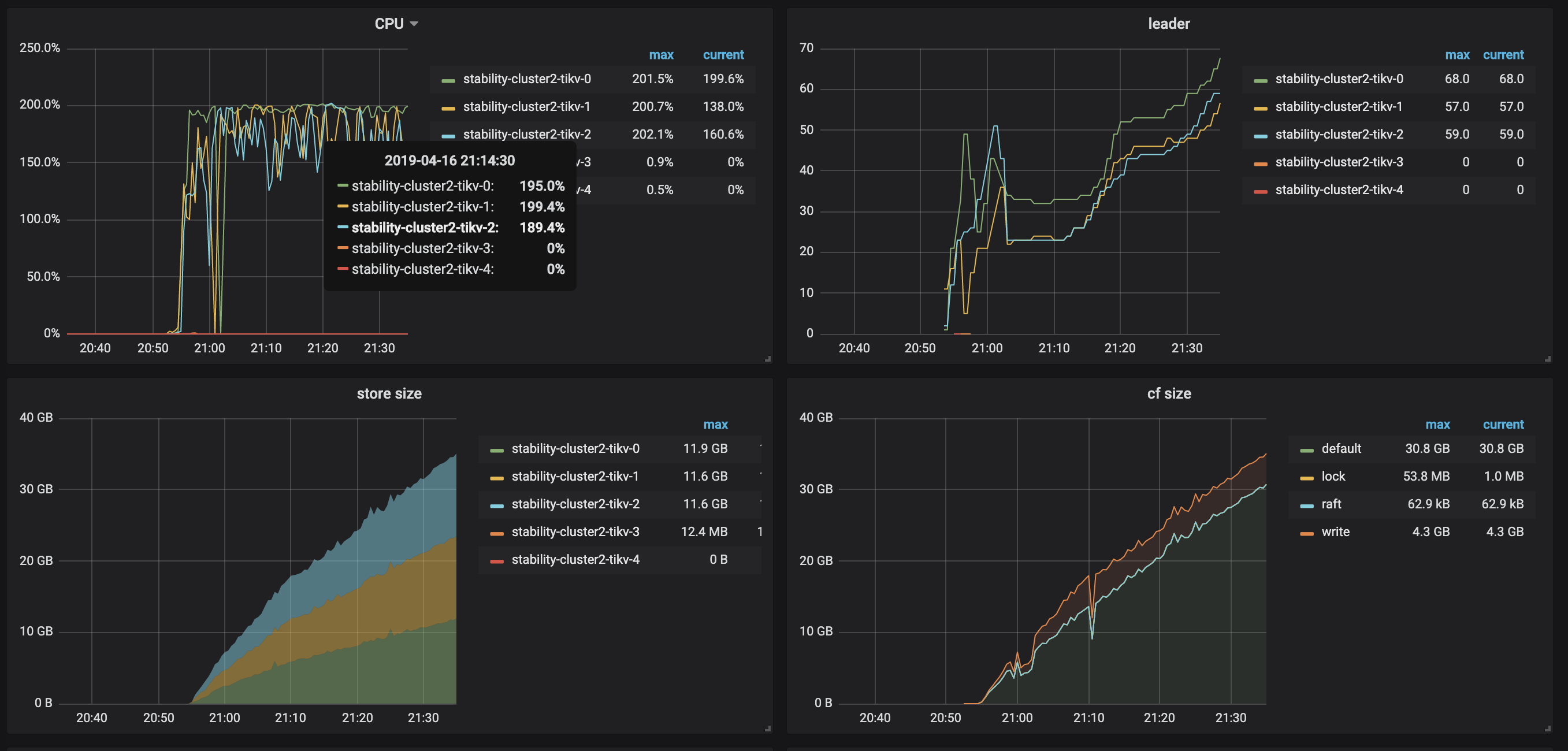
Task: Click blue color swatch for raft in cf size legend
Action: tap(1306, 505)
